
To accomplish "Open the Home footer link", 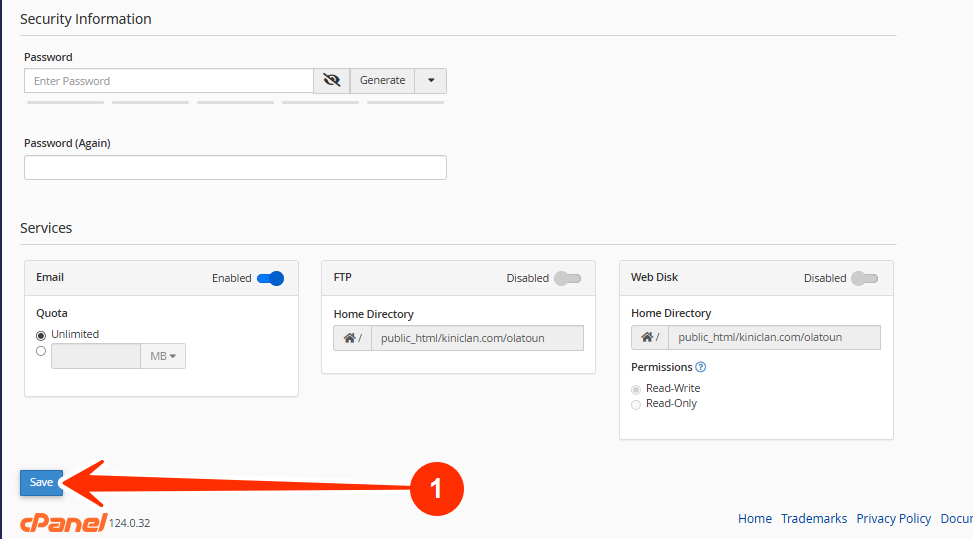I will tap(754, 519).
